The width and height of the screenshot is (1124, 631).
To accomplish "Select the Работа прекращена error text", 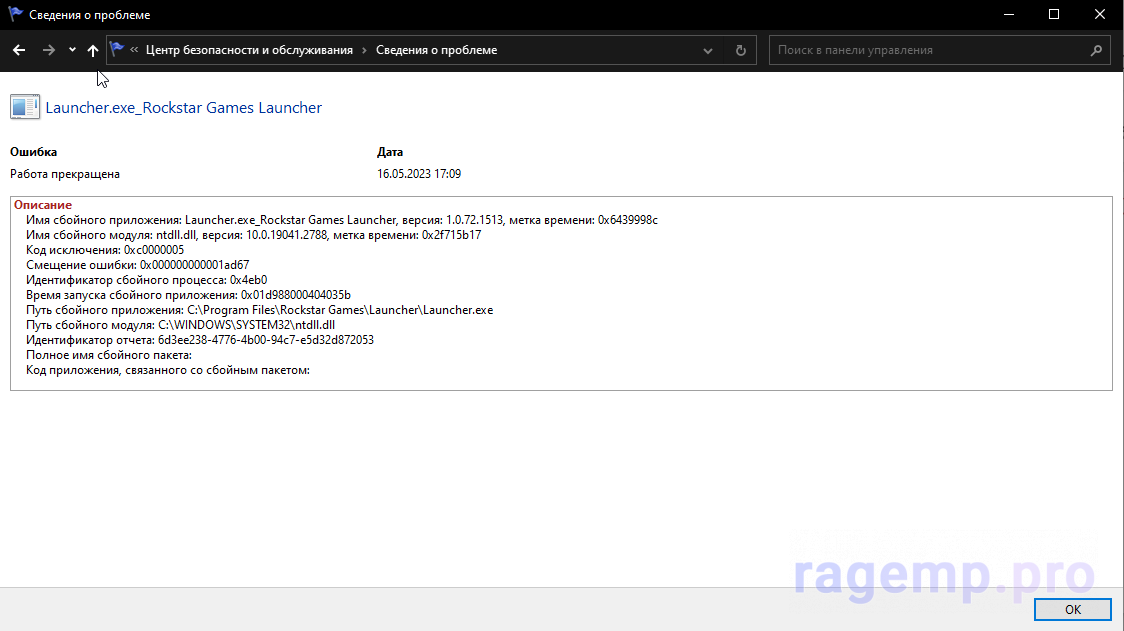I will (65, 174).
